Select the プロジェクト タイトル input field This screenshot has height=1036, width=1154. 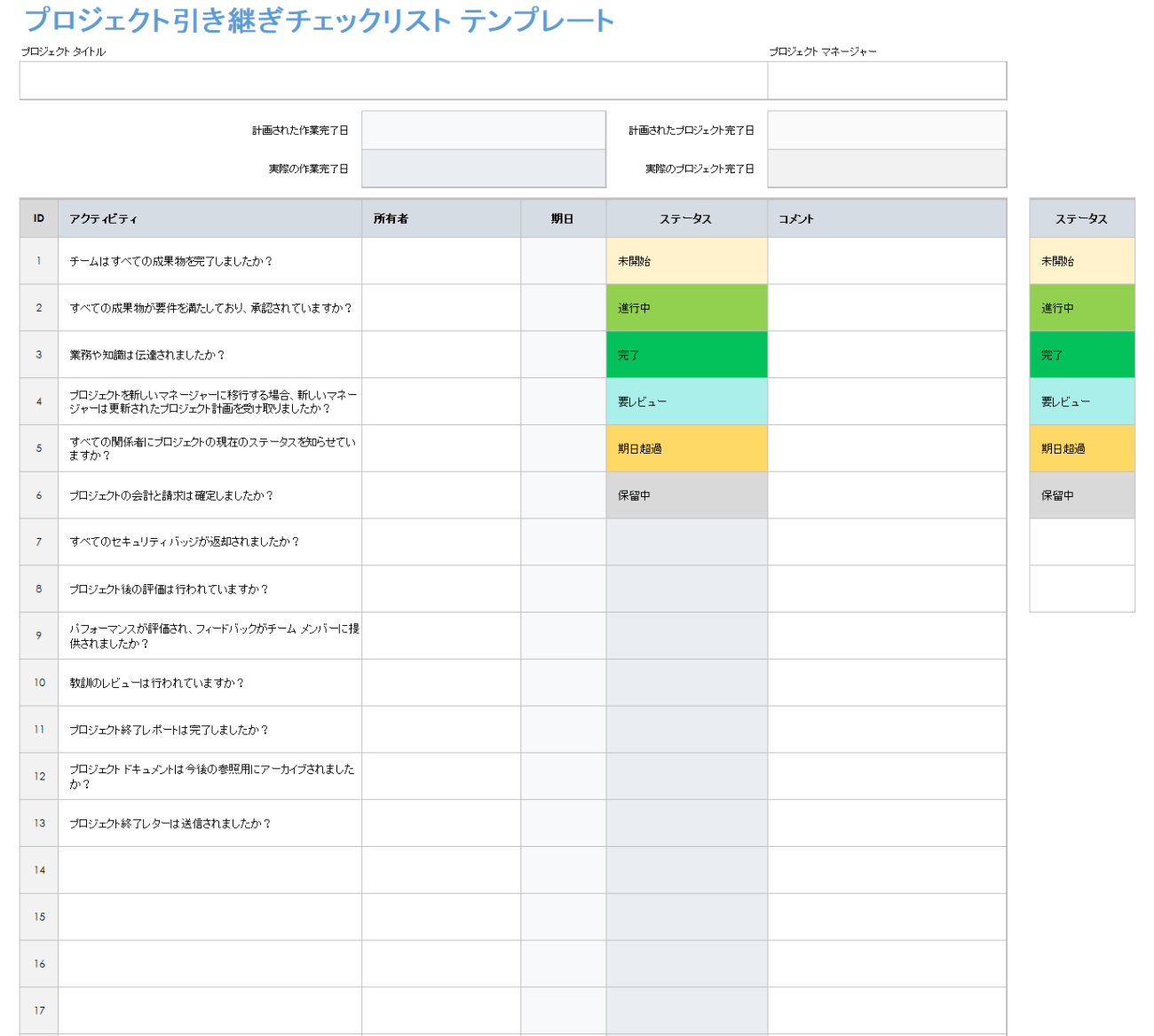point(393,81)
